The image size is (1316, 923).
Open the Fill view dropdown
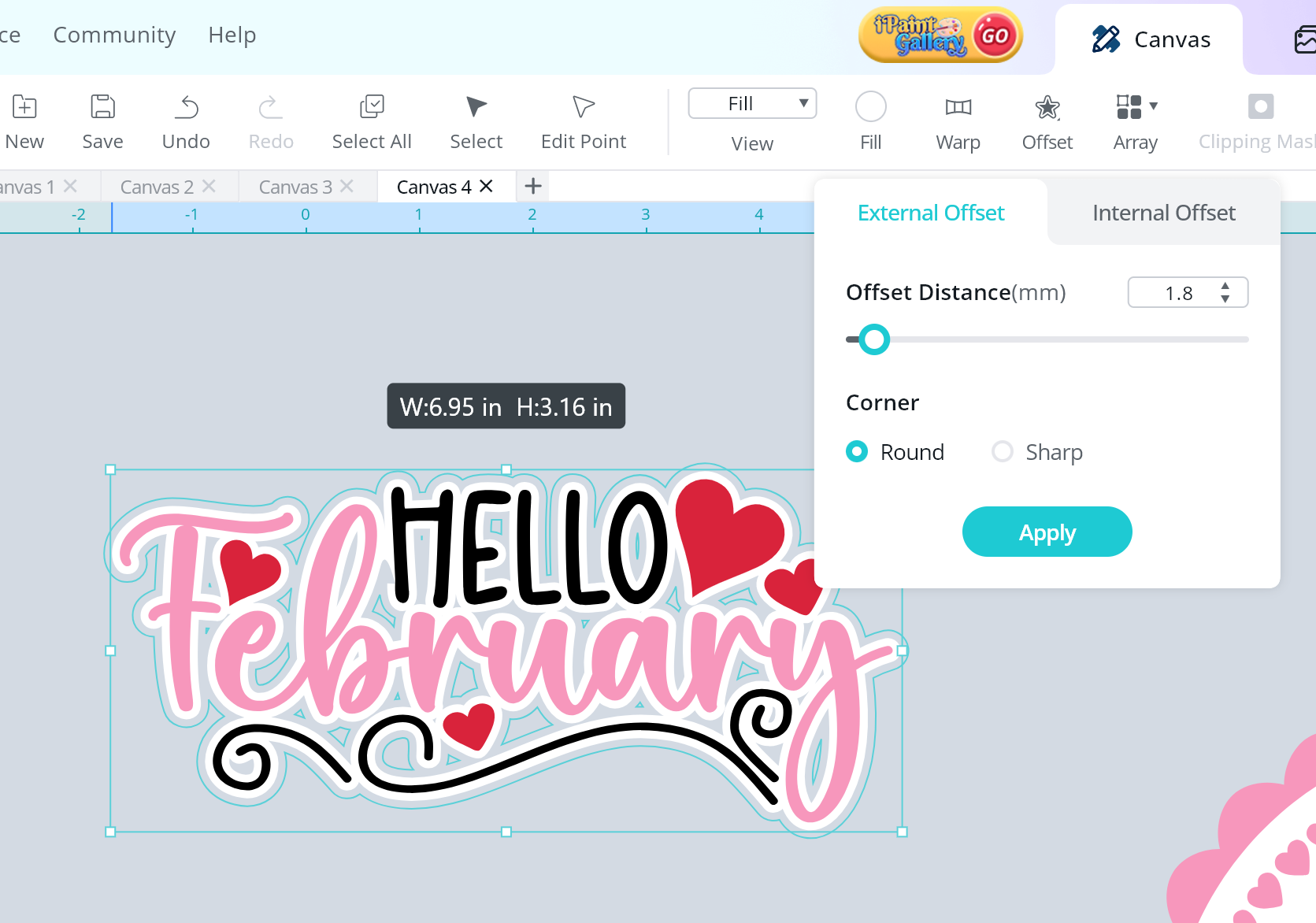(x=752, y=103)
